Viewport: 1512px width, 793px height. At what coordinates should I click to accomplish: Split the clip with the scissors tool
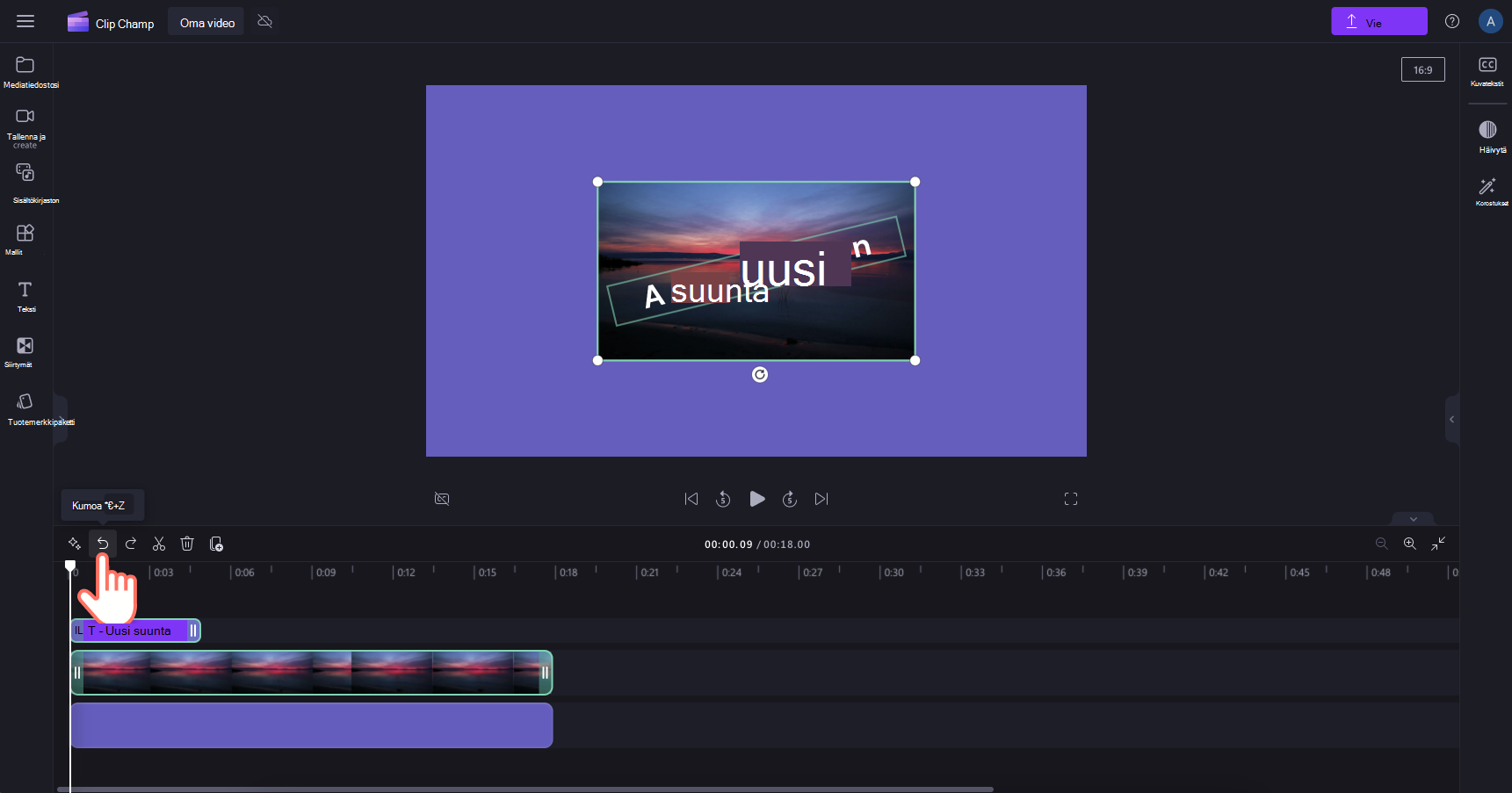coord(159,544)
